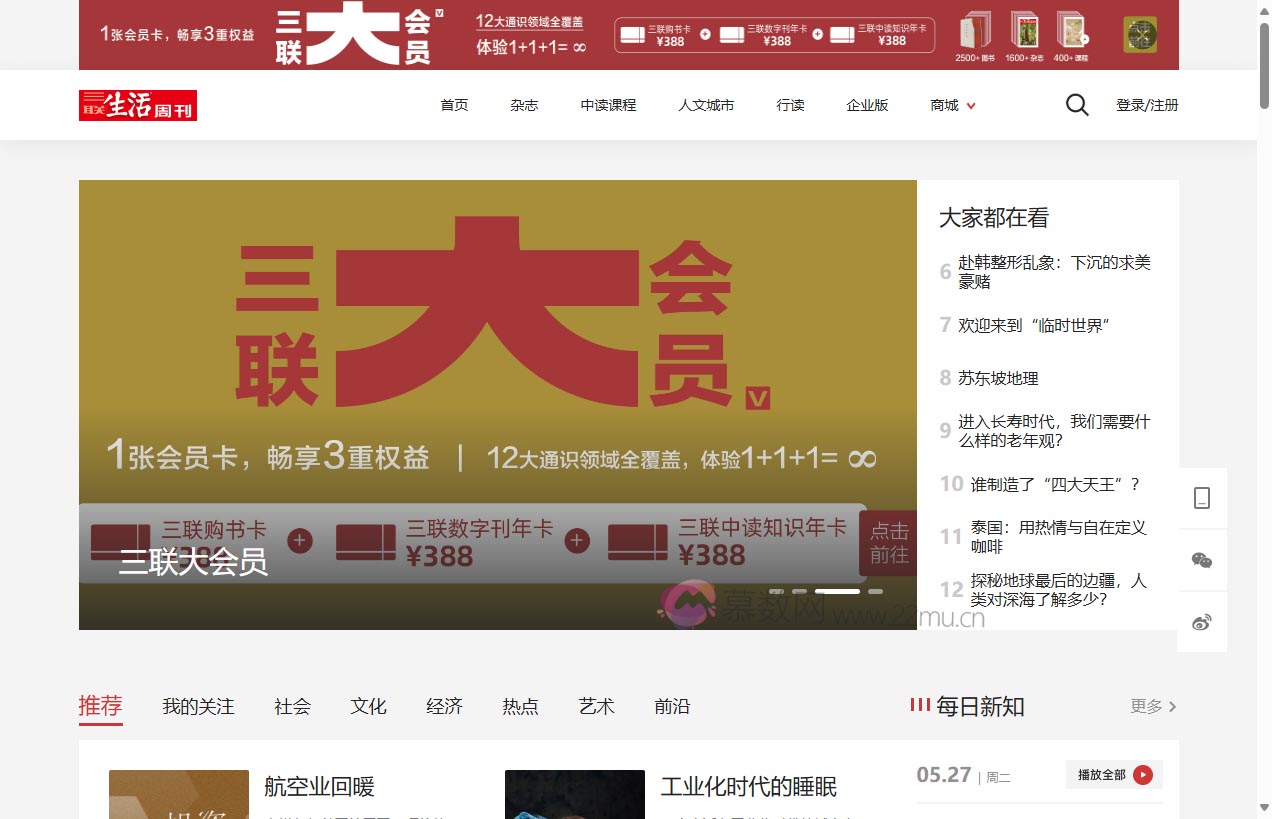Click the 登录/注册 link
Image resolution: width=1272 pixels, height=819 pixels.
click(x=1147, y=104)
